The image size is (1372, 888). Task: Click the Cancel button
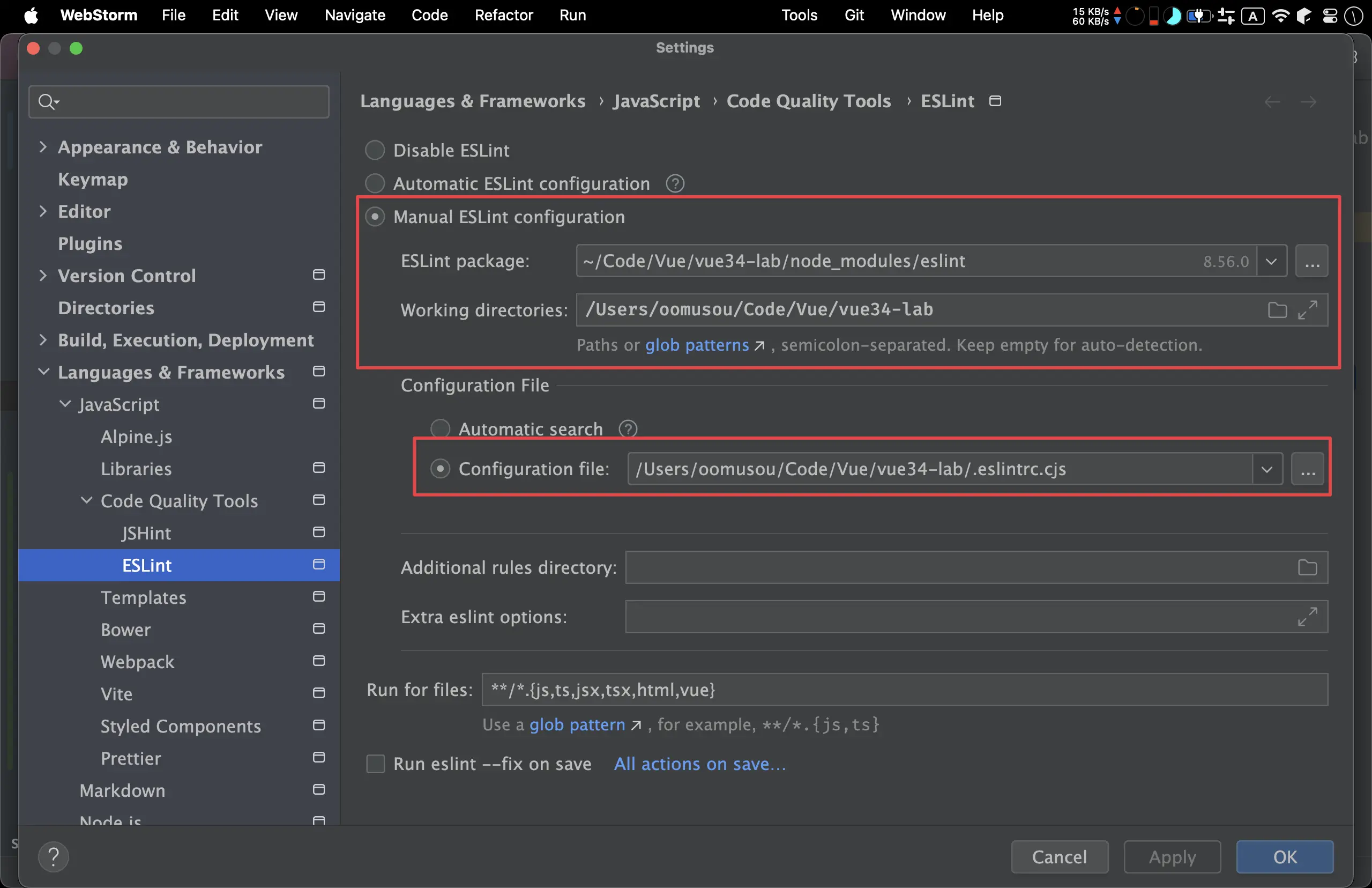coord(1059,857)
